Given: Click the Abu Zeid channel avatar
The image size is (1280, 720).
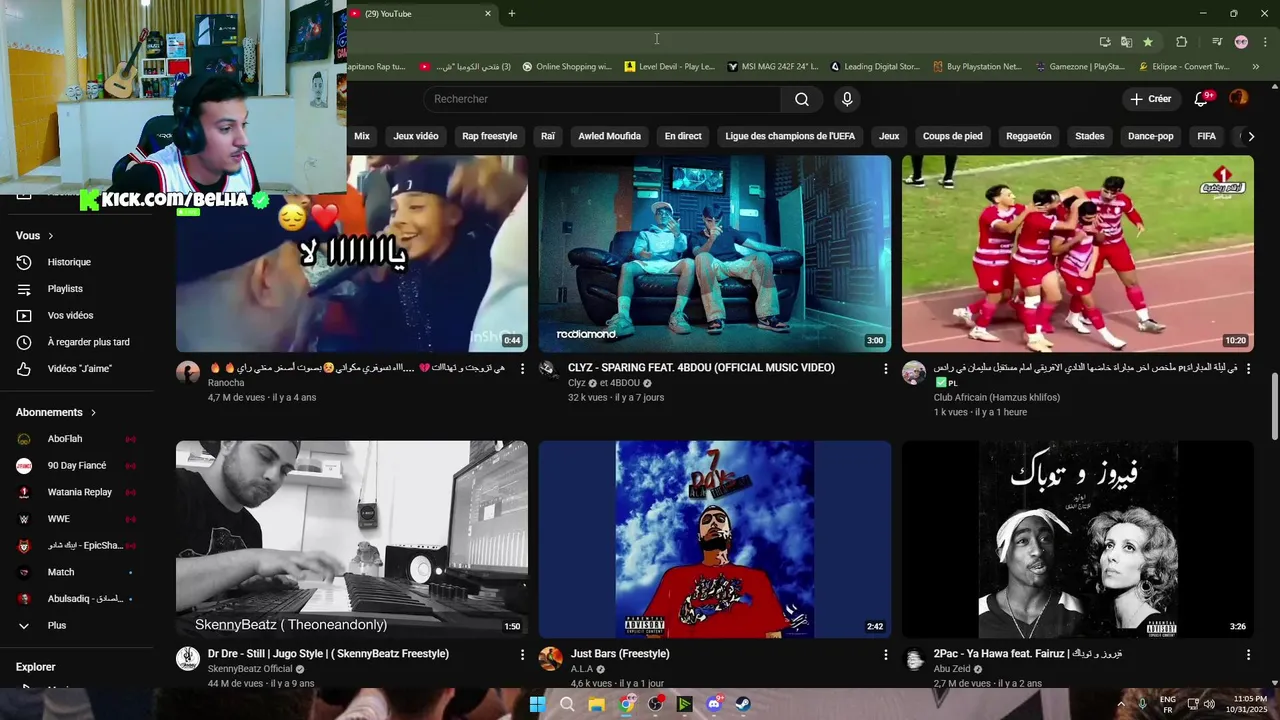Looking at the screenshot, I should pos(914,658).
